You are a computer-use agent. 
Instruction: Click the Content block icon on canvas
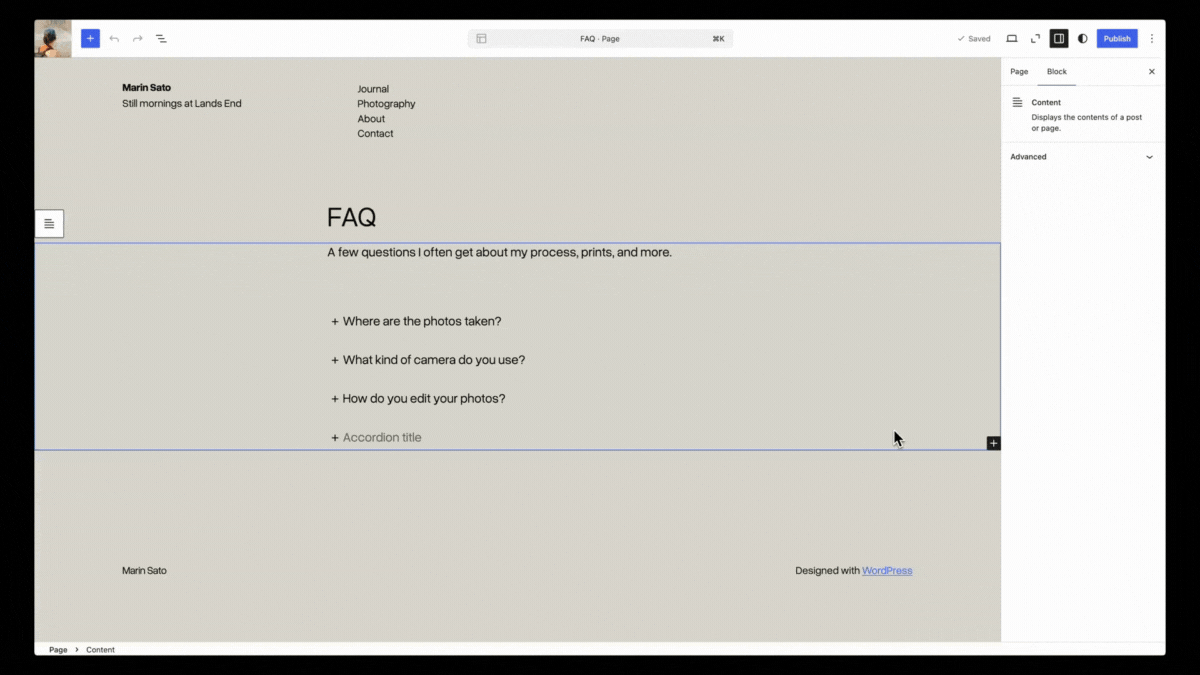click(49, 224)
